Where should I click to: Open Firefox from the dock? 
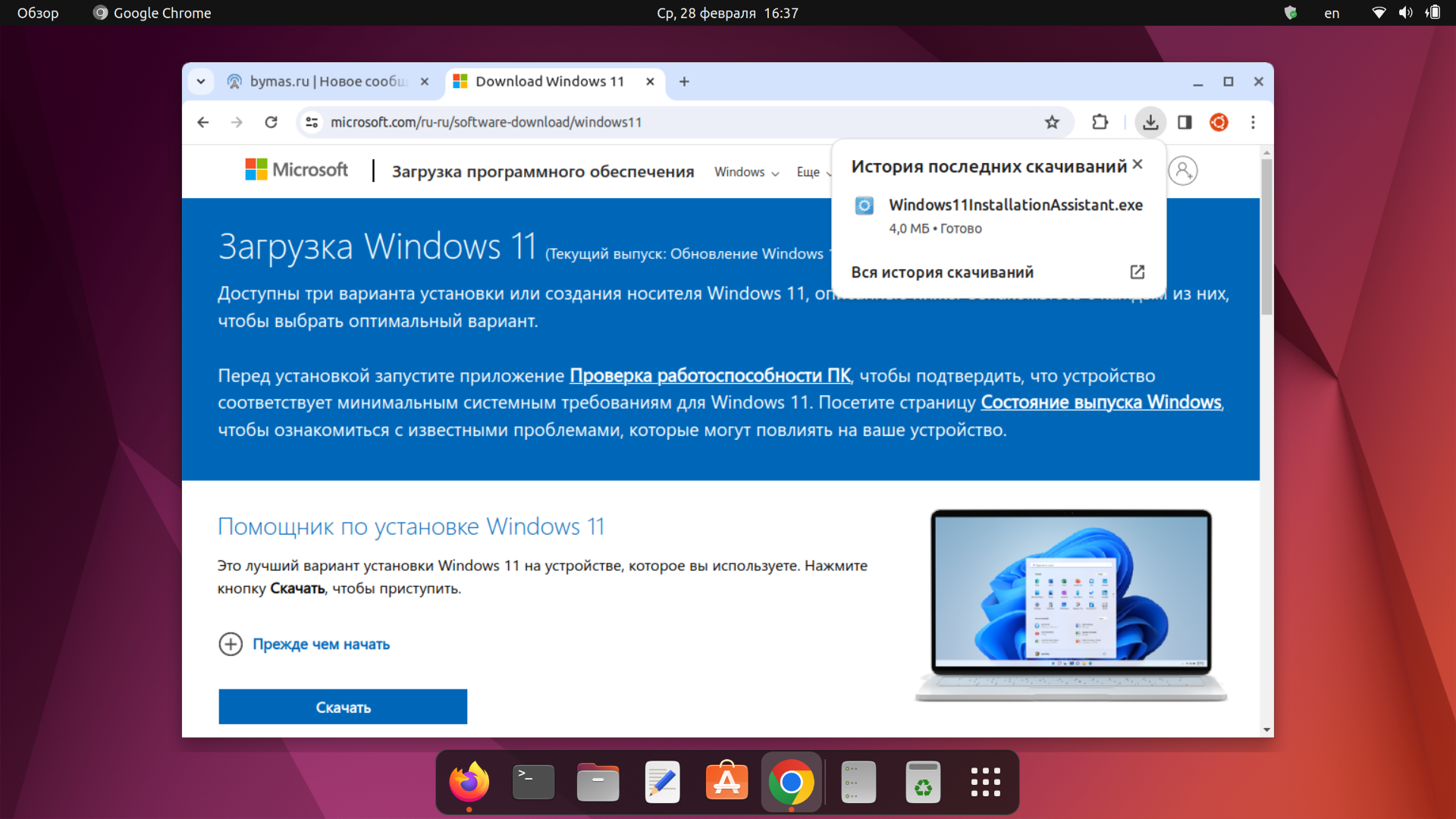(x=469, y=782)
